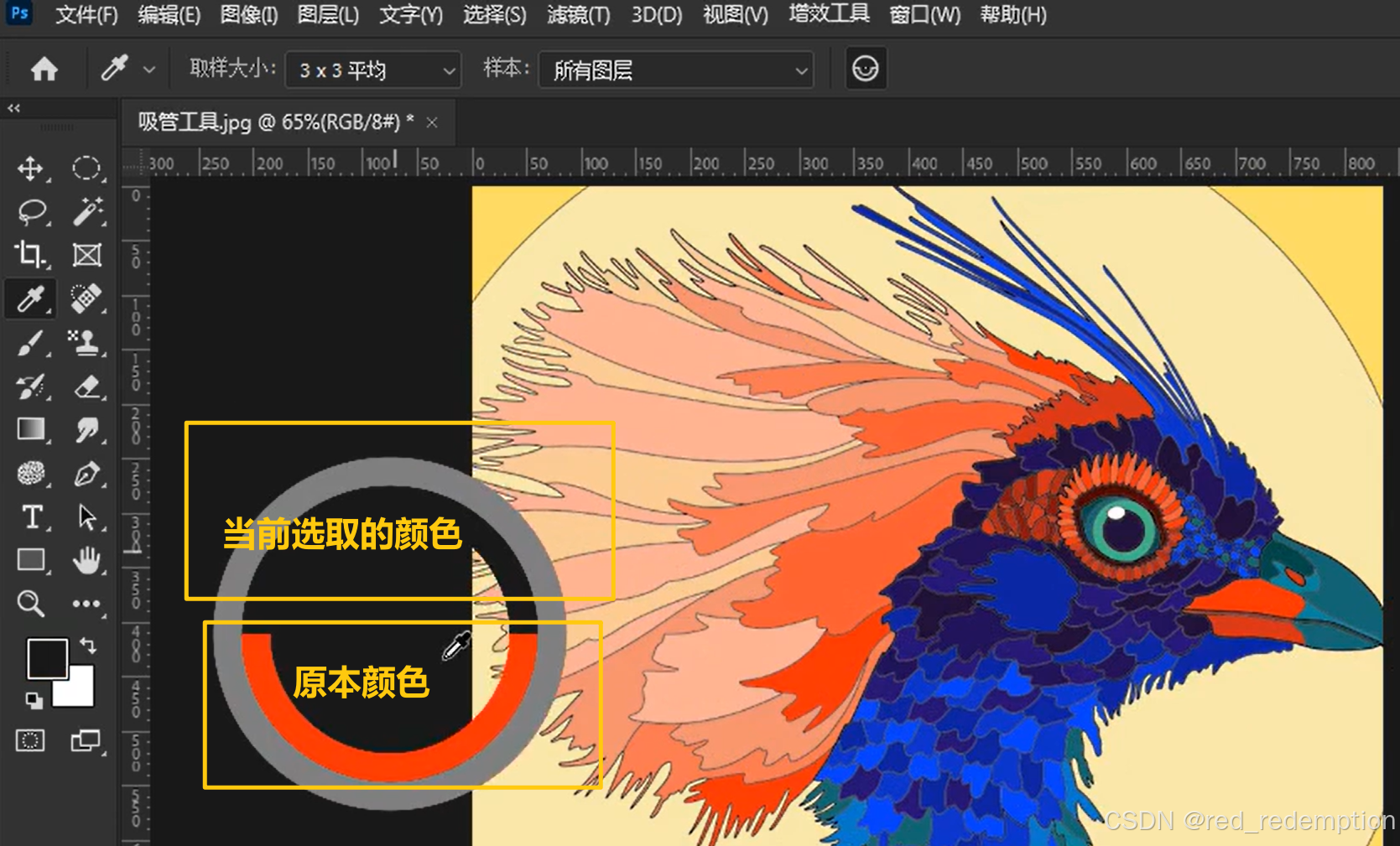Open the View menu

[x=736, y=15]
